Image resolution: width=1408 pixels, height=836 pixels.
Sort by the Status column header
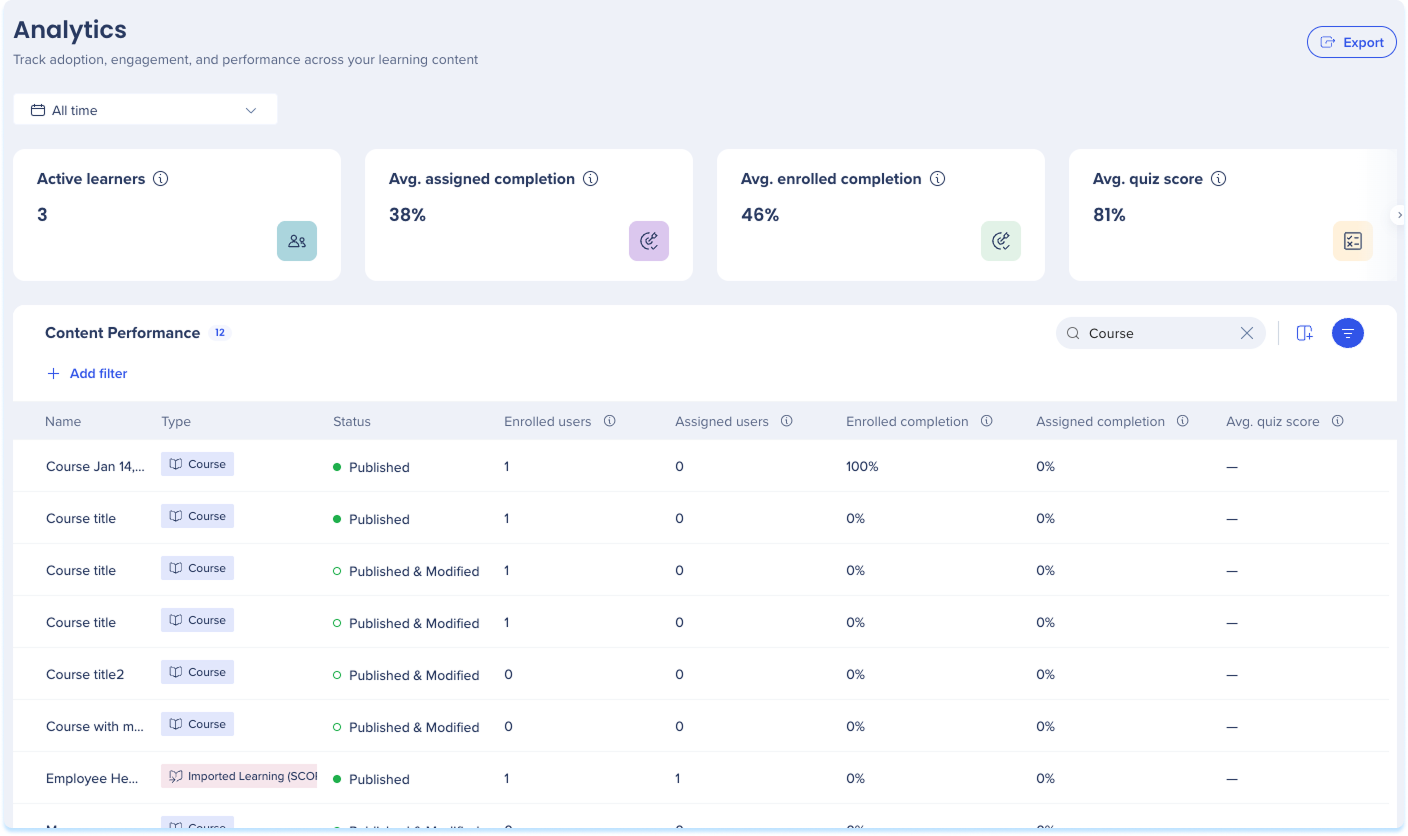(352, 421)
